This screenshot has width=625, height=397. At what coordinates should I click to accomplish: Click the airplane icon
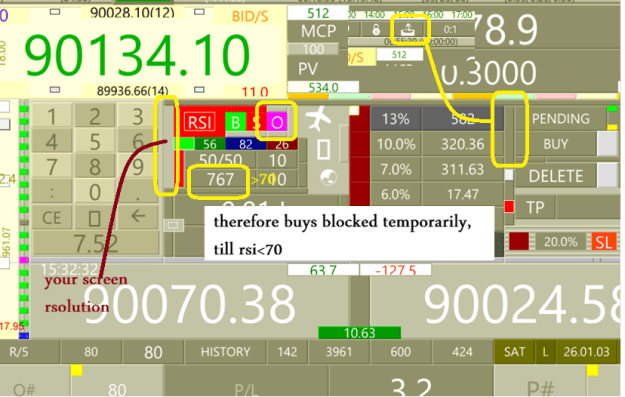(x=318, y=119)
